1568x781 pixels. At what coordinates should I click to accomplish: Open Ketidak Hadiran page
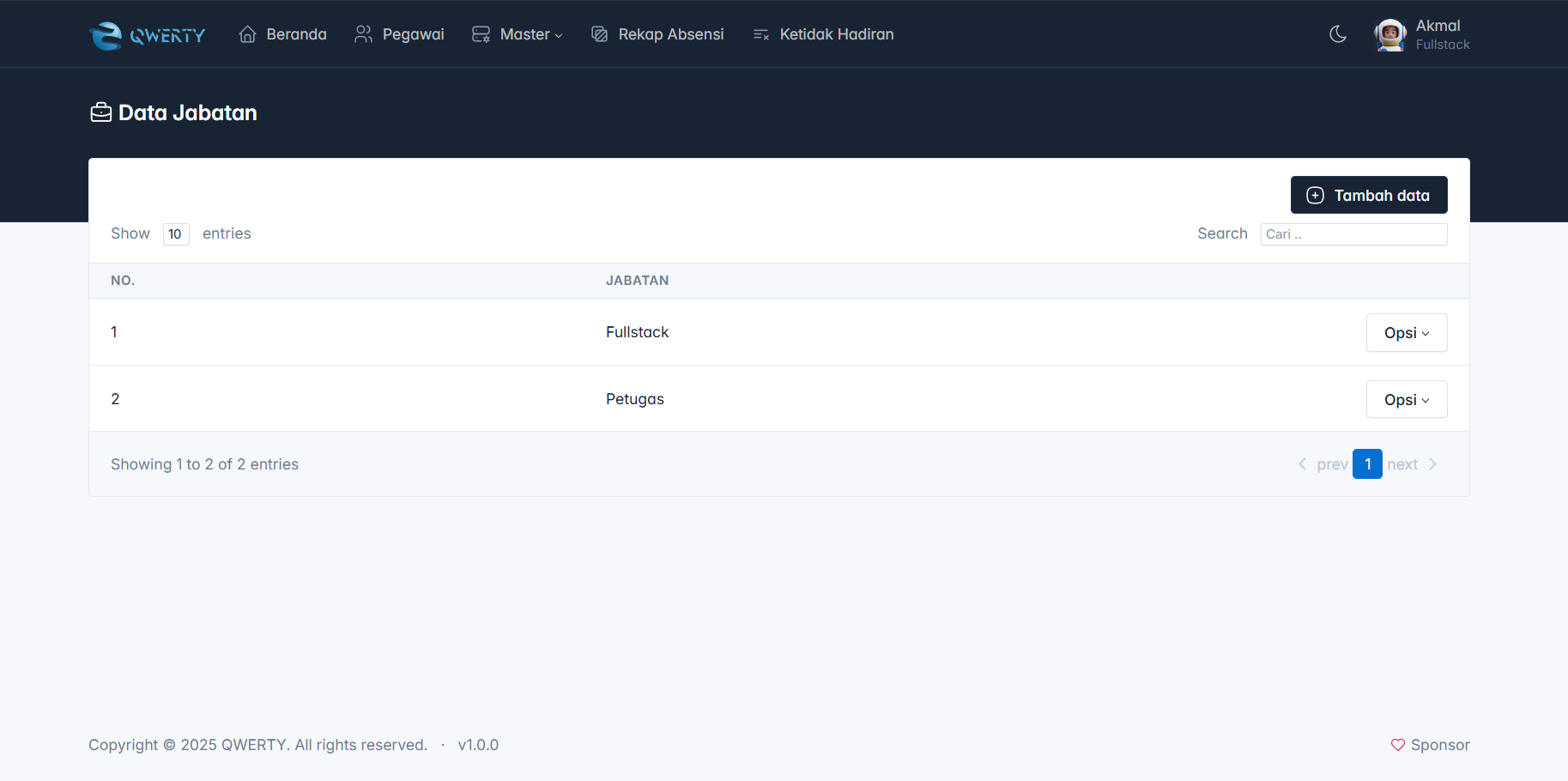point(823,34)
